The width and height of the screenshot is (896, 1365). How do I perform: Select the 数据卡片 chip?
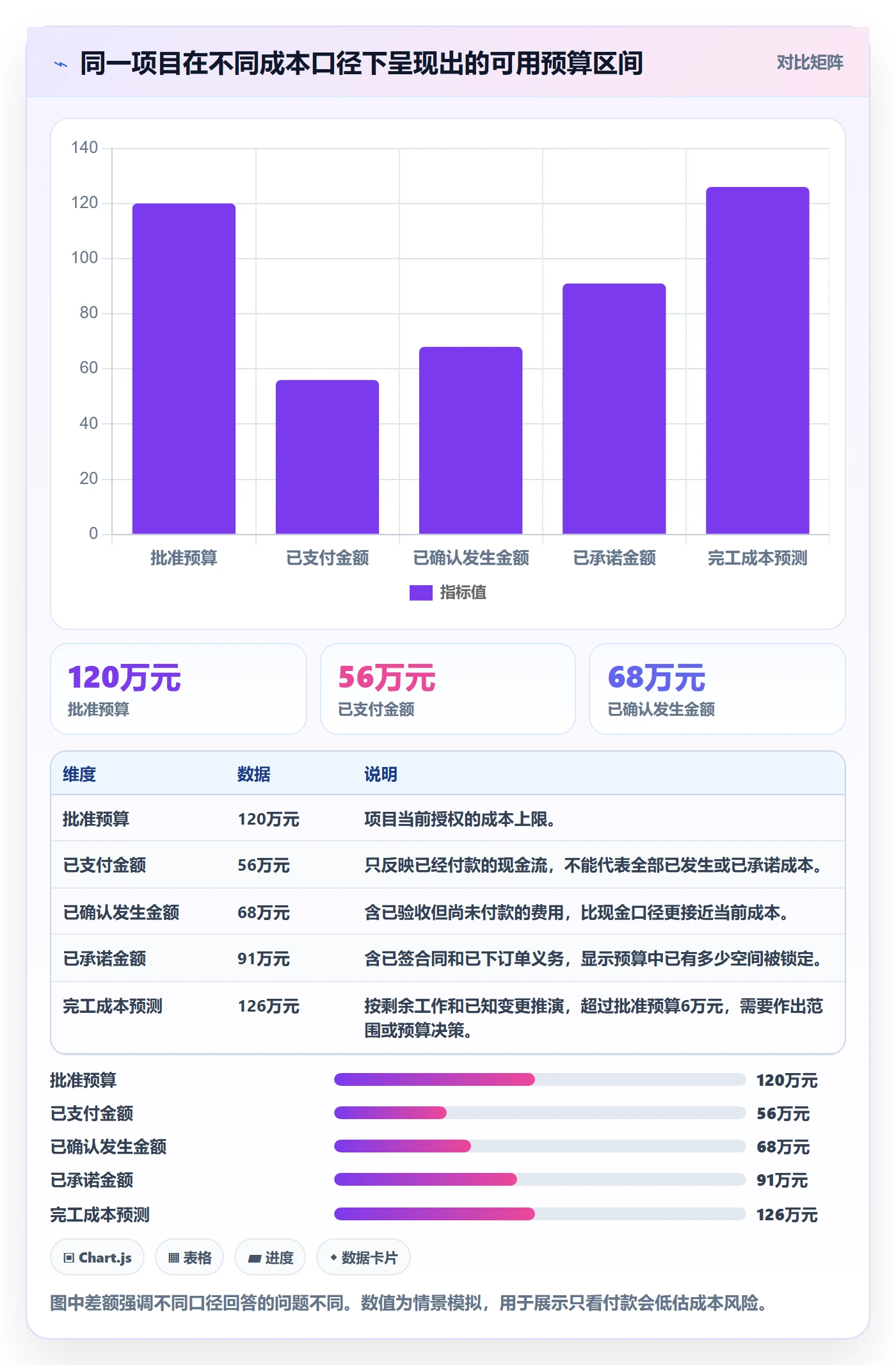[364, 1257]
